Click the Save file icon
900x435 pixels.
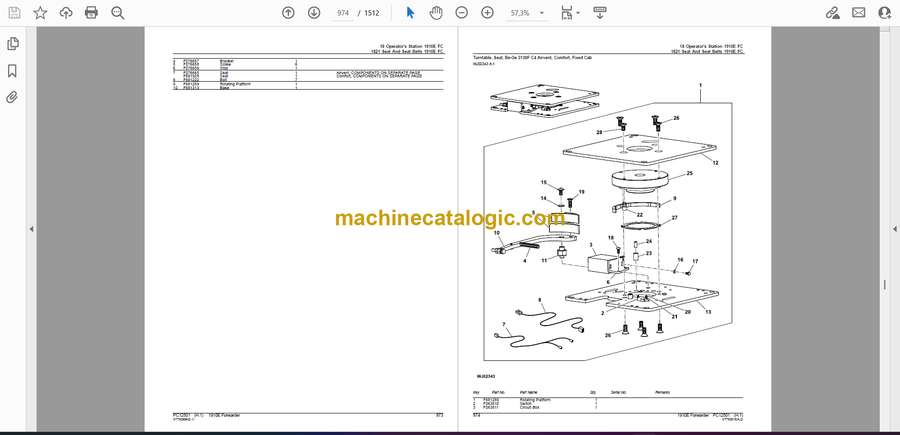tap(14, 13)
